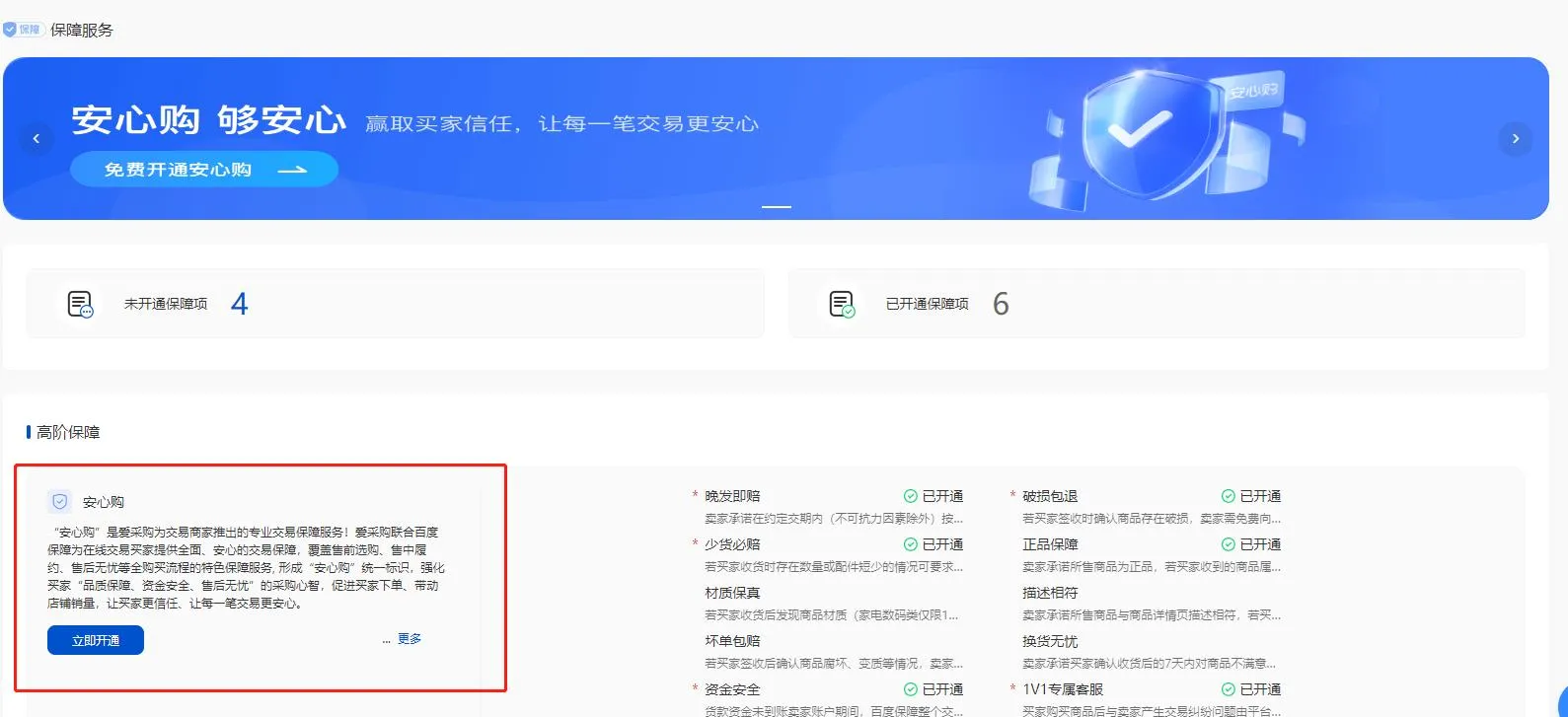Click 破损包退 item title
Viewport: 1568px width, 717px height.
coord(1050,496)
